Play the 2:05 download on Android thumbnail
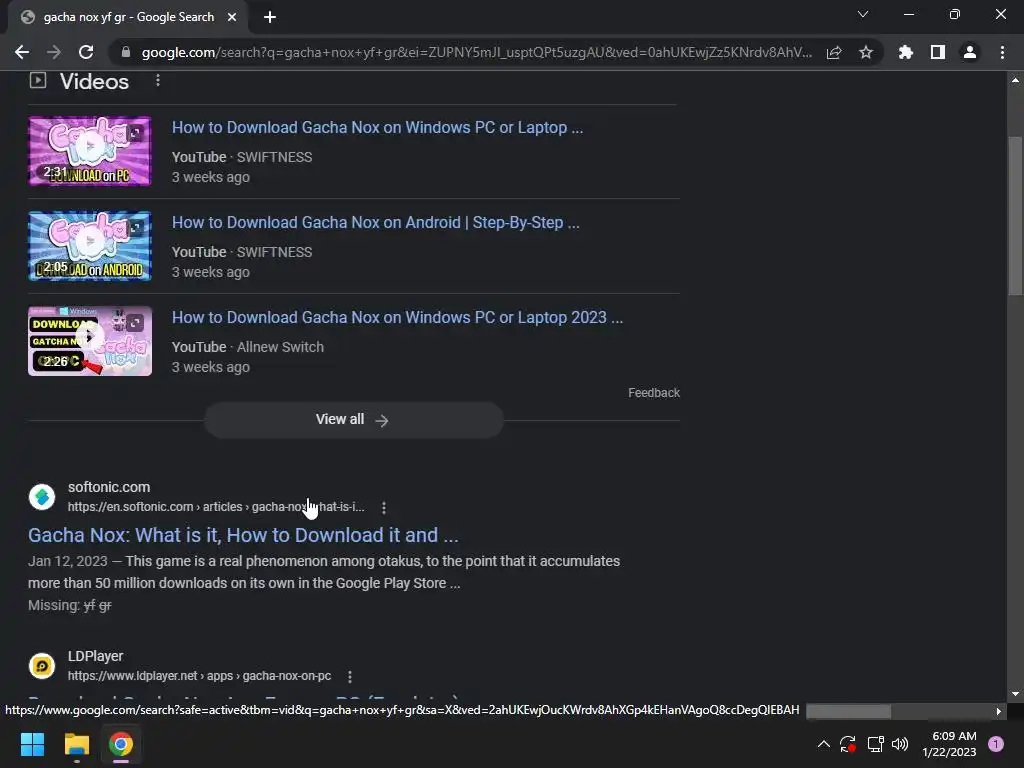1024x768 pixels. (89, 246)
